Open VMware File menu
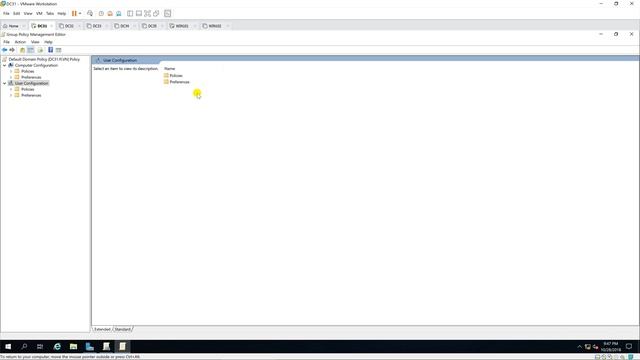 tap(6, 13)
